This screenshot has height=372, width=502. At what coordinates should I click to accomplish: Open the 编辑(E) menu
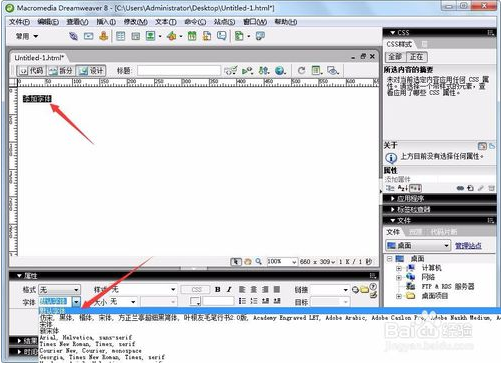pyautogui.click(x=48, y=22)
